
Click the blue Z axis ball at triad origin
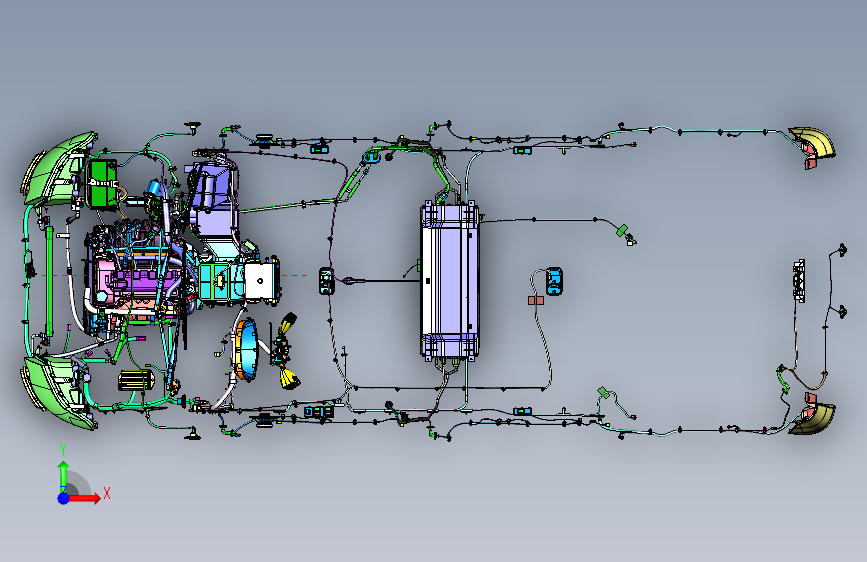pyautogui.click(x=63, y=498)
